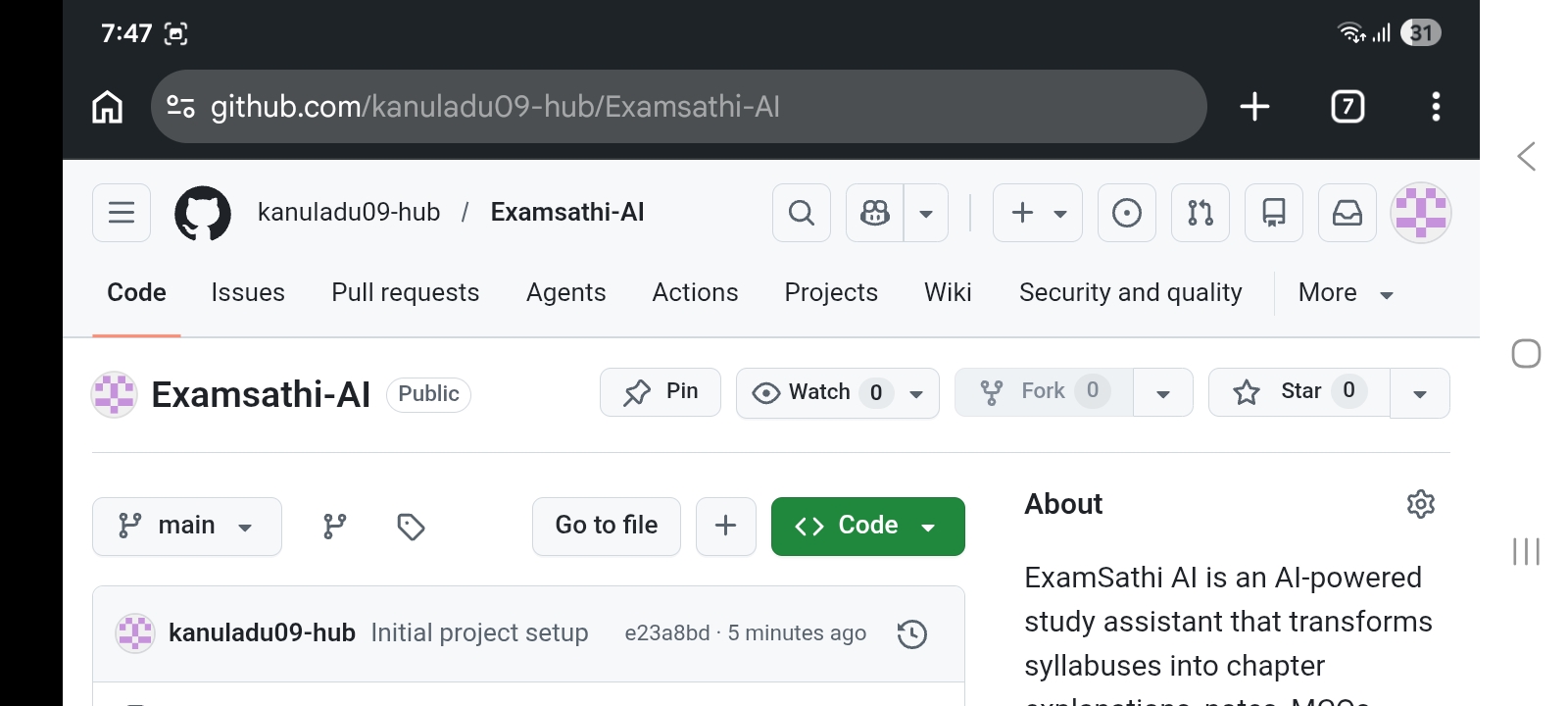This screenshot has width=1568, height=706.
Task: Open the main branch selector
Action: 187,527
